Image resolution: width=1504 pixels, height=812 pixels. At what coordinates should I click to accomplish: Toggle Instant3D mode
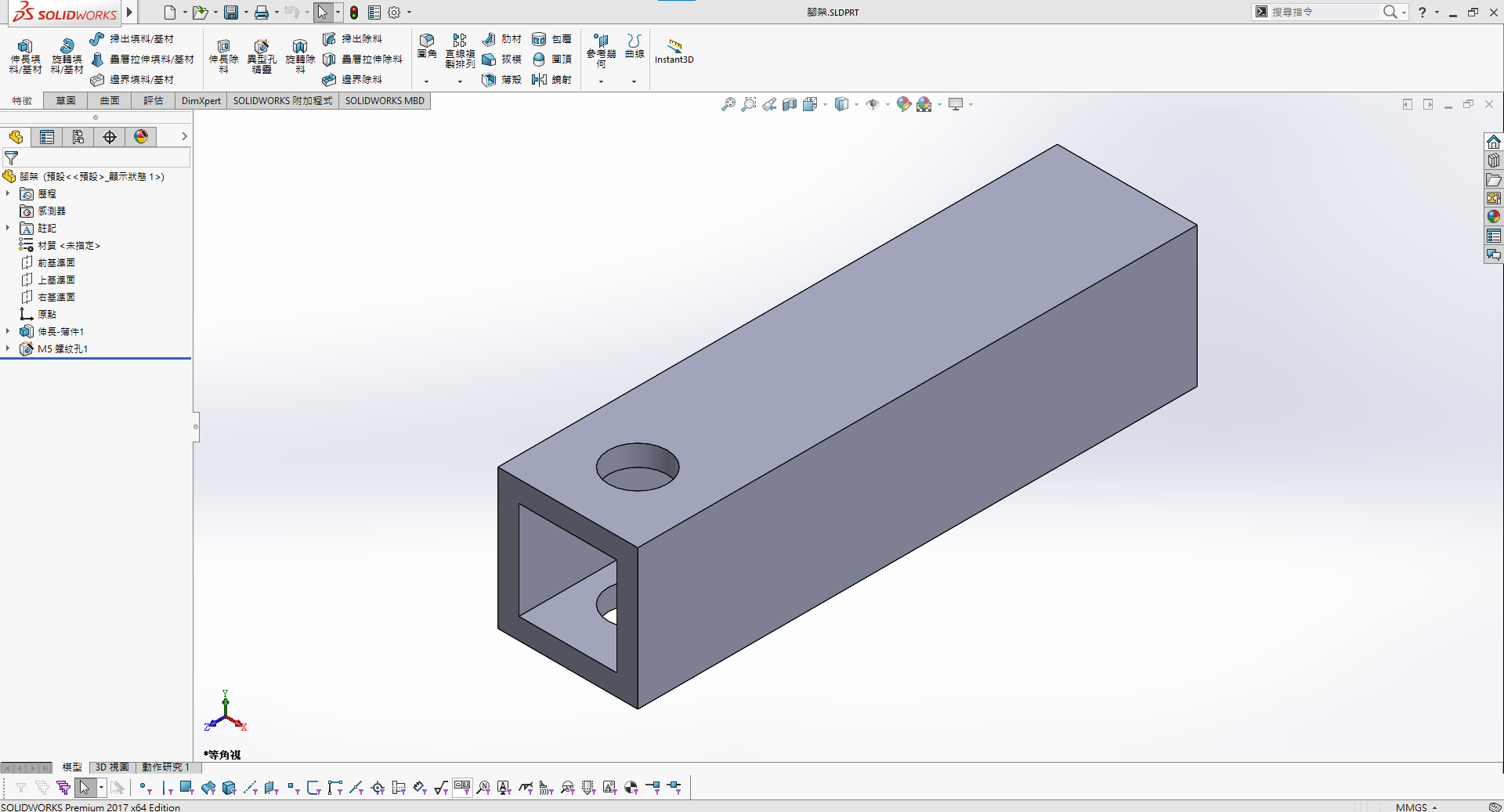point(674,51)
